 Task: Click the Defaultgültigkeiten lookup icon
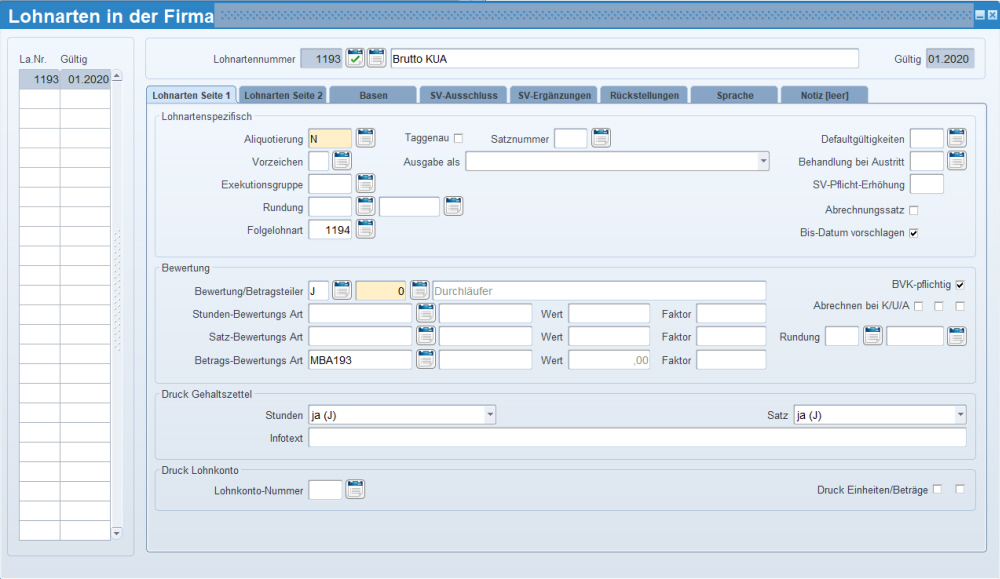tap(957, 138)
